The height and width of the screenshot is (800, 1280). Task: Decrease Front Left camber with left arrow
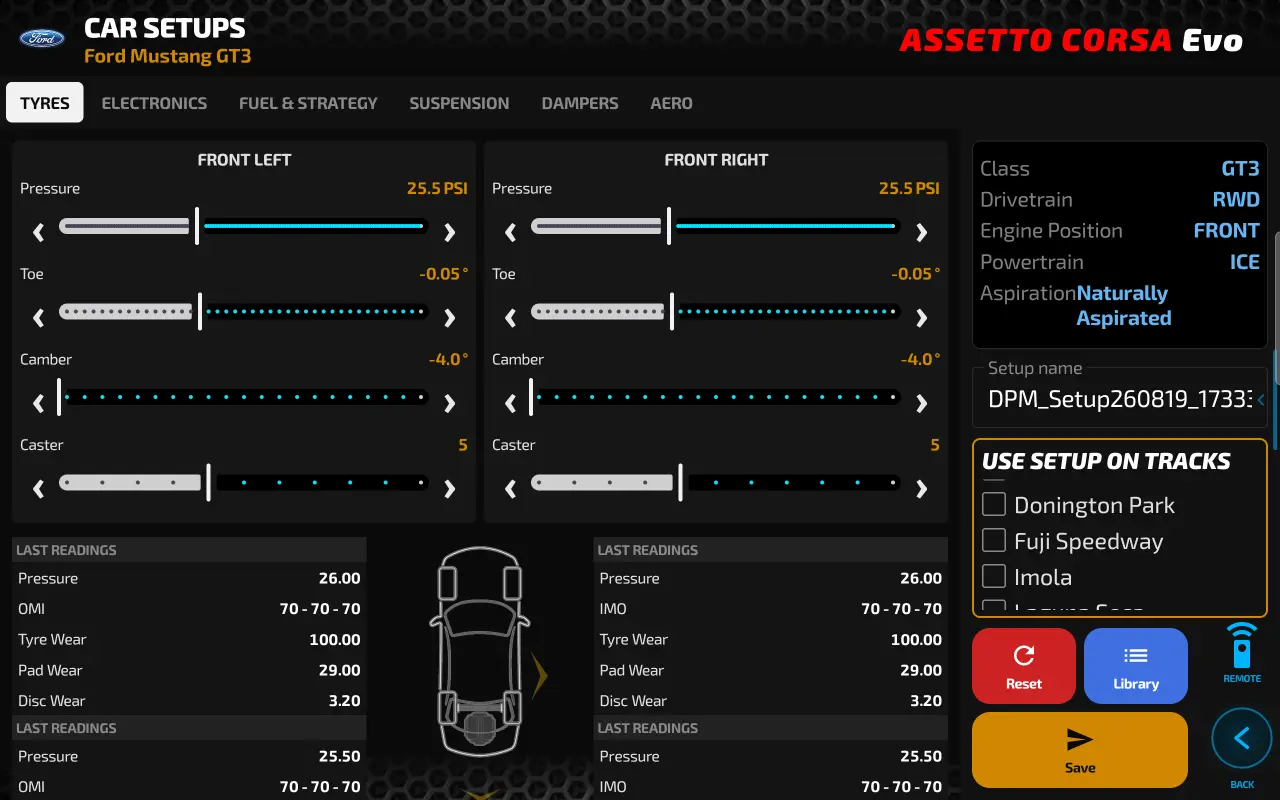click(39, 404)
